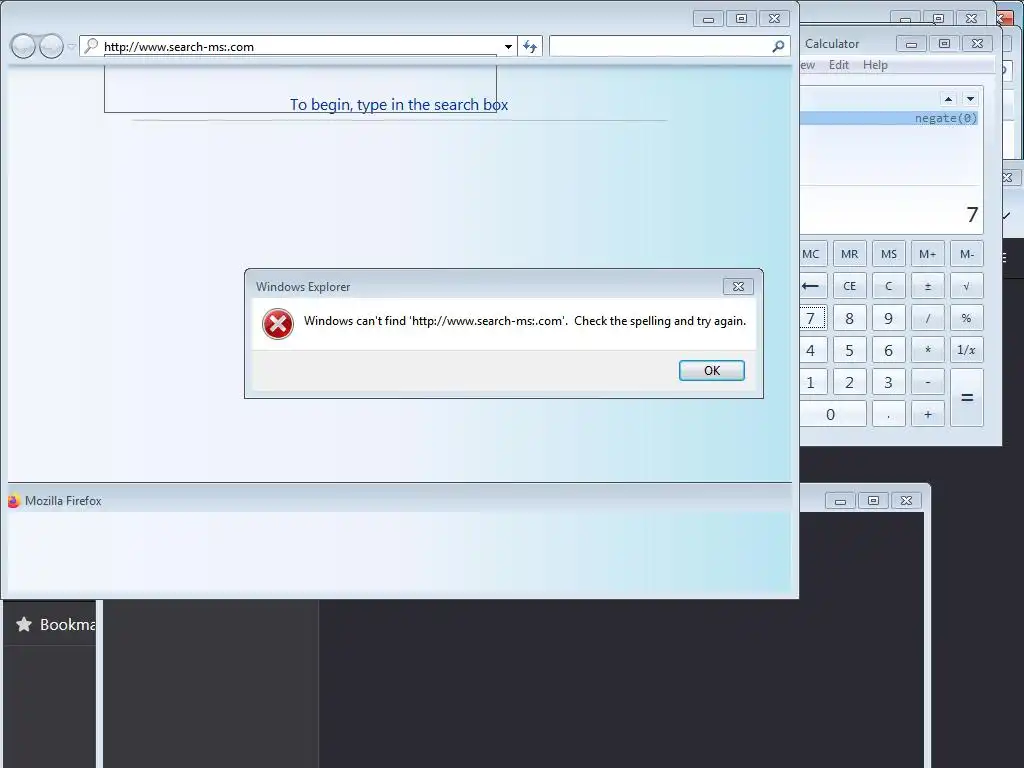This screenshot has height=768, width=1024.
Task: Open the recent pages dropdown beside nav arrows
Action: click(x=71, y=47)
